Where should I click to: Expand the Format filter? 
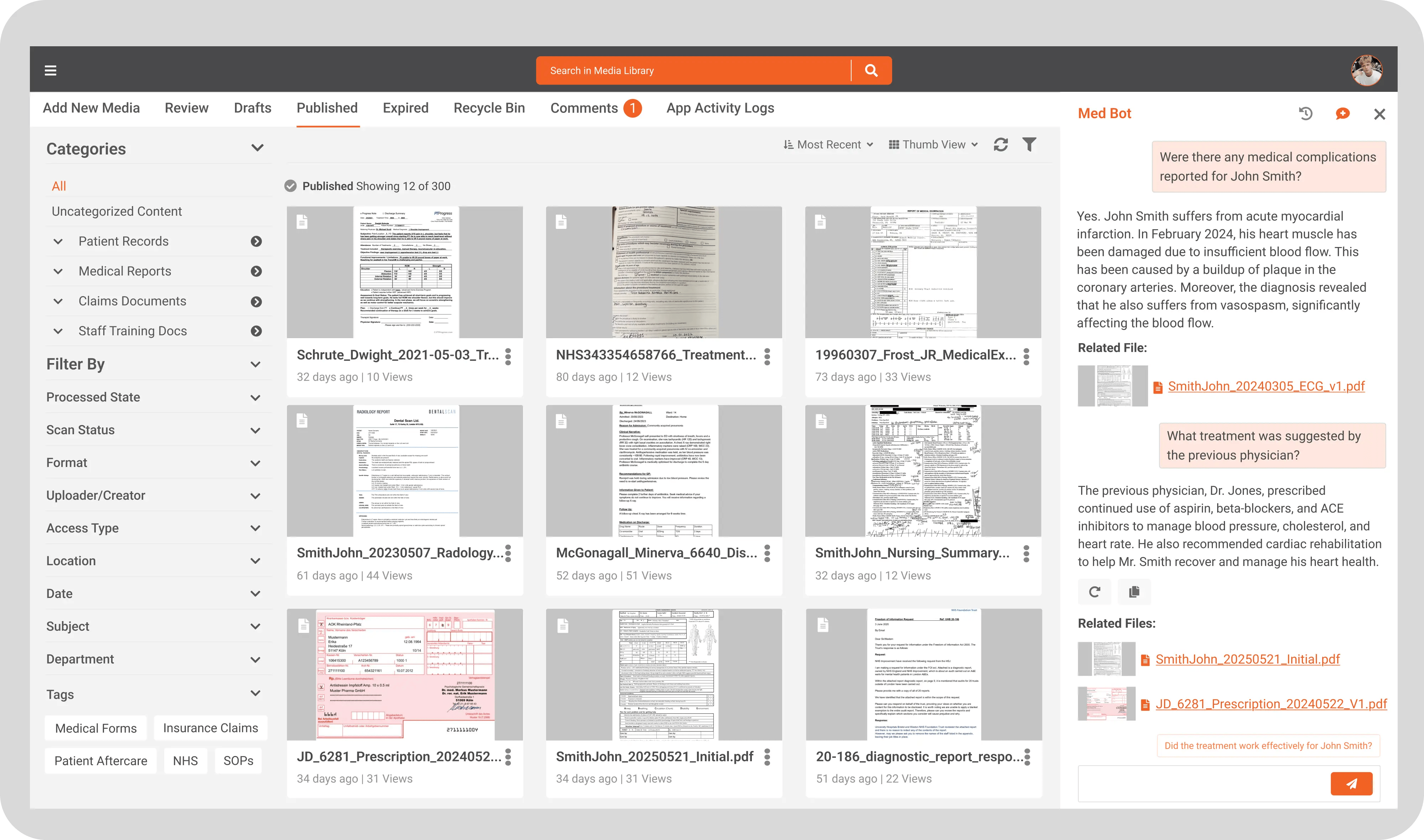tap(256, 463)
